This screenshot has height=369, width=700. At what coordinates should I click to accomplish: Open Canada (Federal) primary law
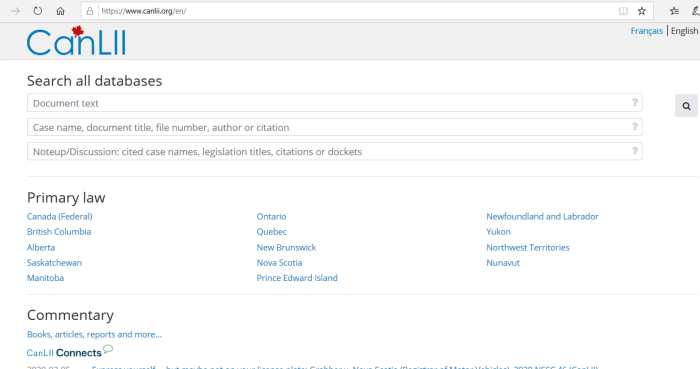pyautogui.click(x=59, y=216)
